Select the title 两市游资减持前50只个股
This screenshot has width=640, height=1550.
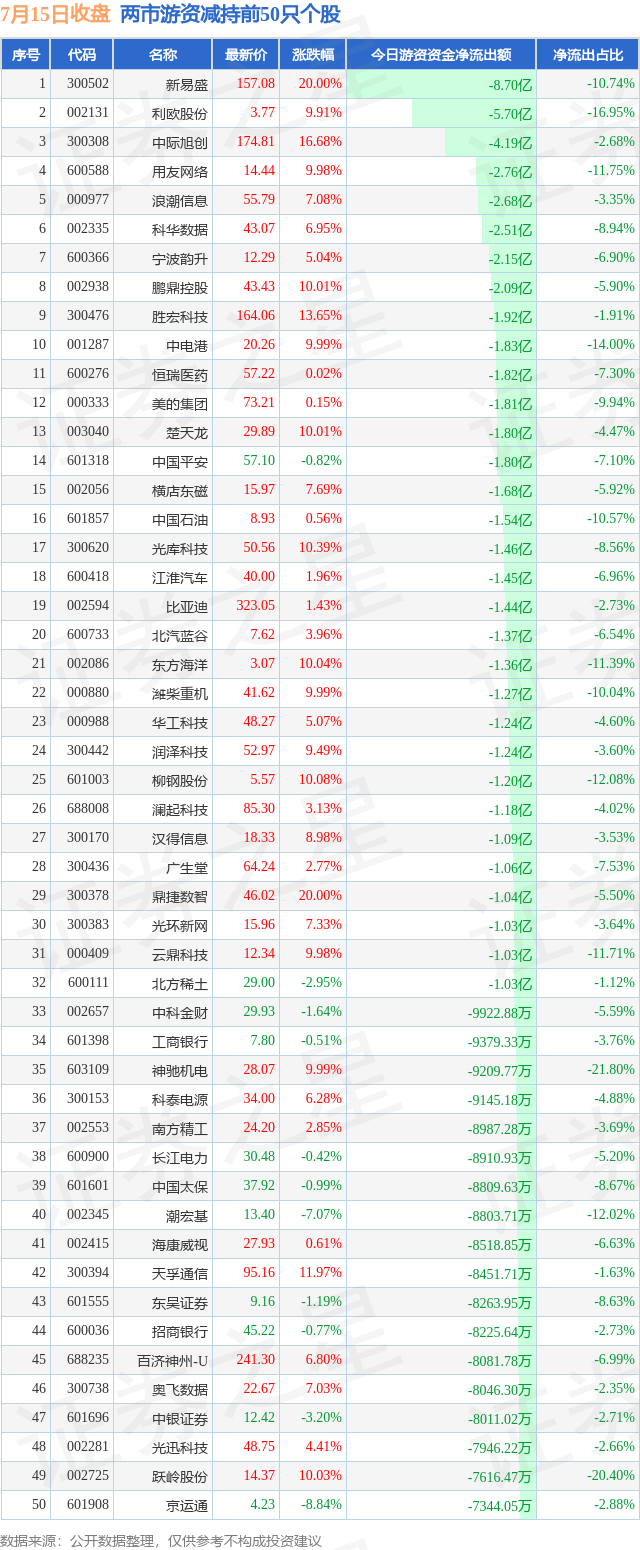tap(230, 14)
